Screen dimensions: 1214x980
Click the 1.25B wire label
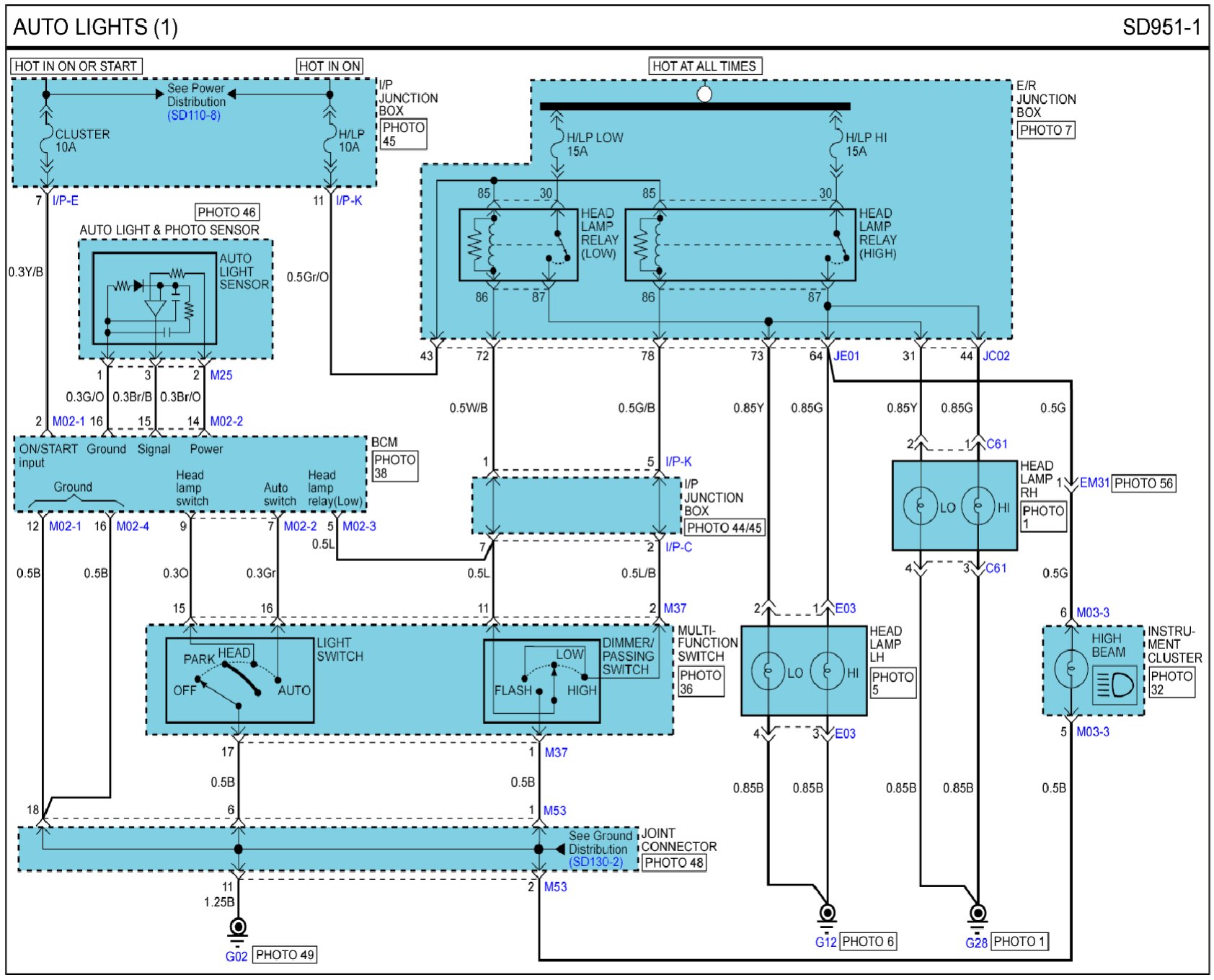click(219, 902)
